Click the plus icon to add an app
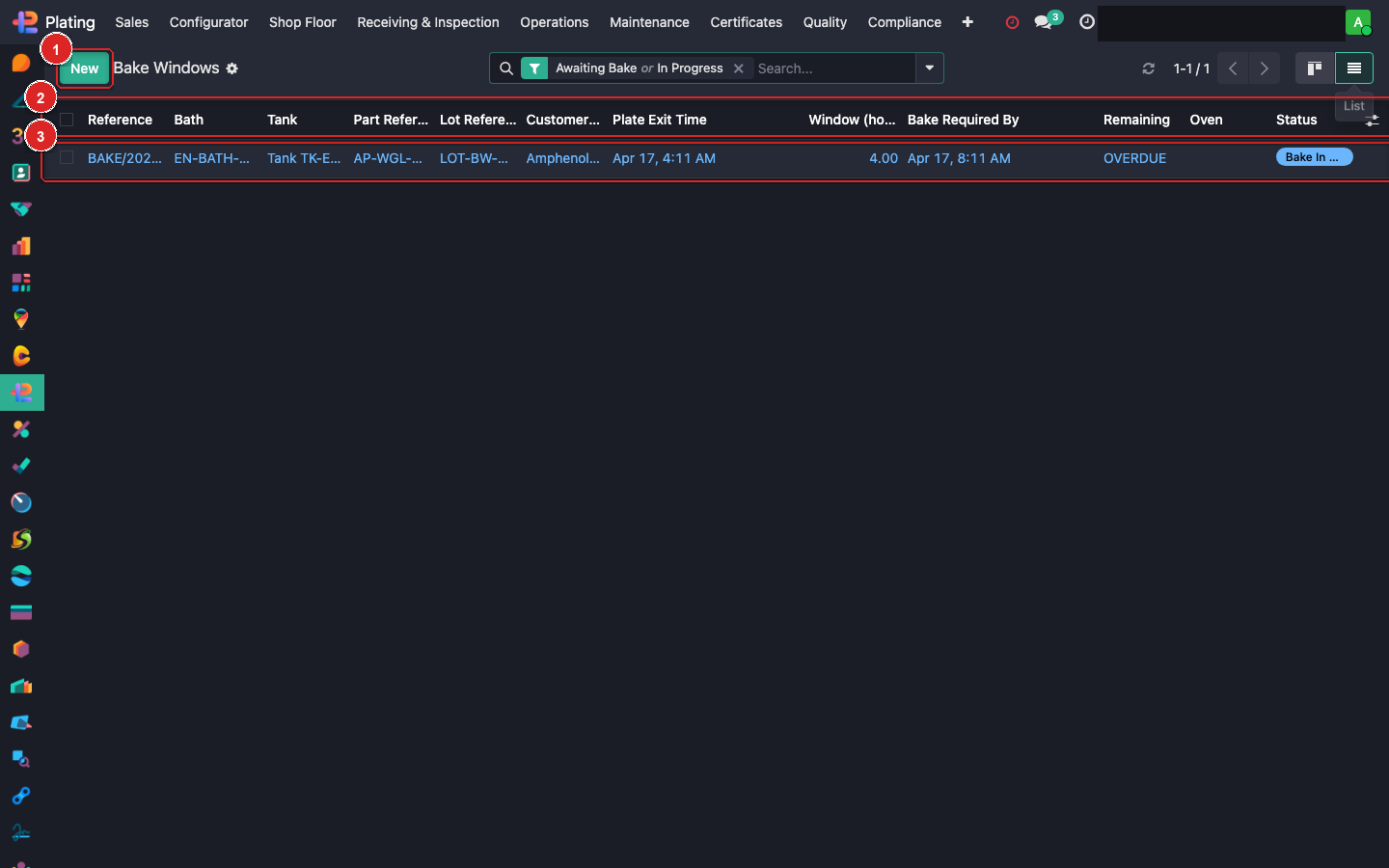Viewport: 1389px width, 868px height. tap(967, 22)
